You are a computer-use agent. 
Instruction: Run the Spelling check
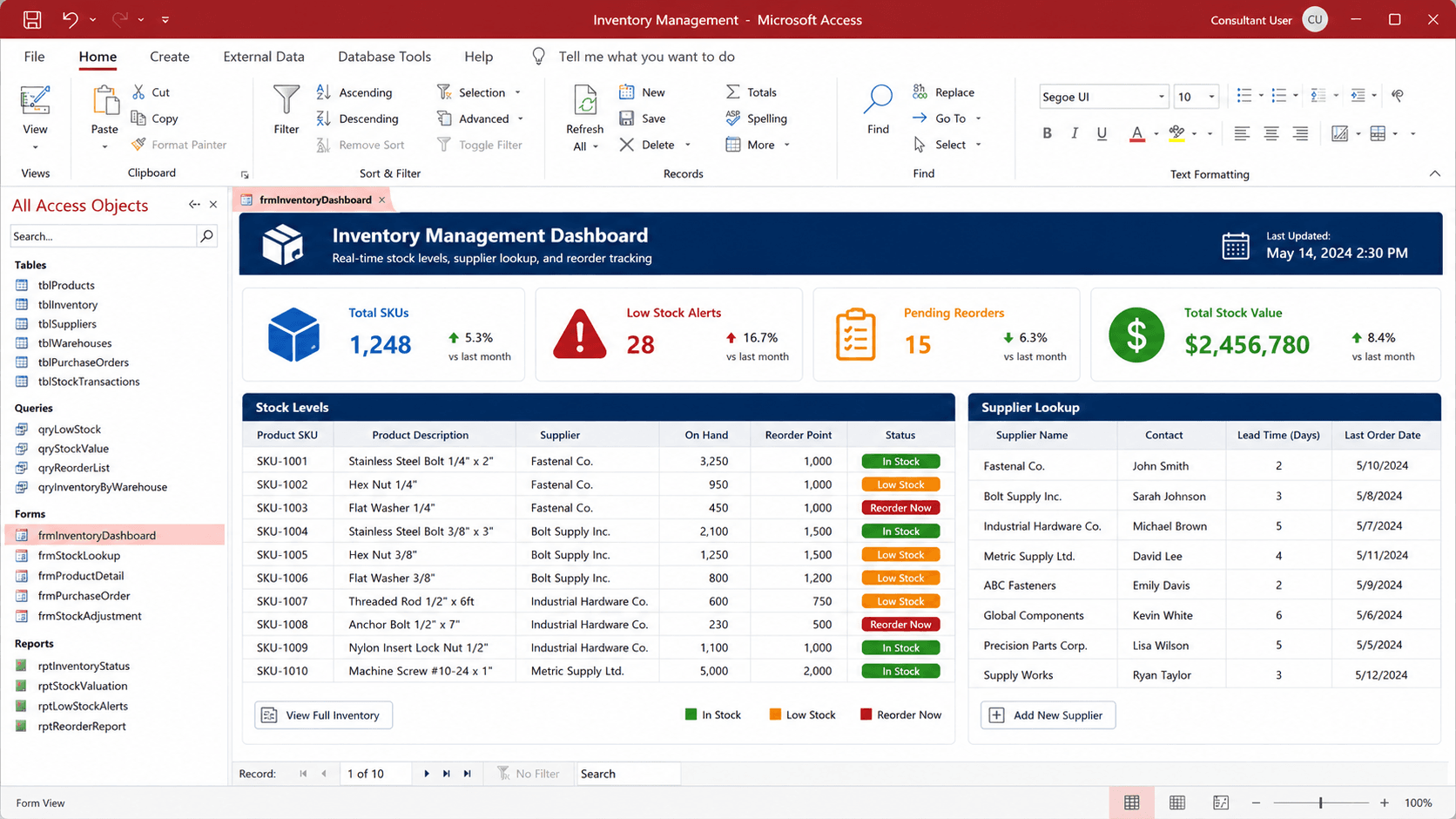pos(757,118)
